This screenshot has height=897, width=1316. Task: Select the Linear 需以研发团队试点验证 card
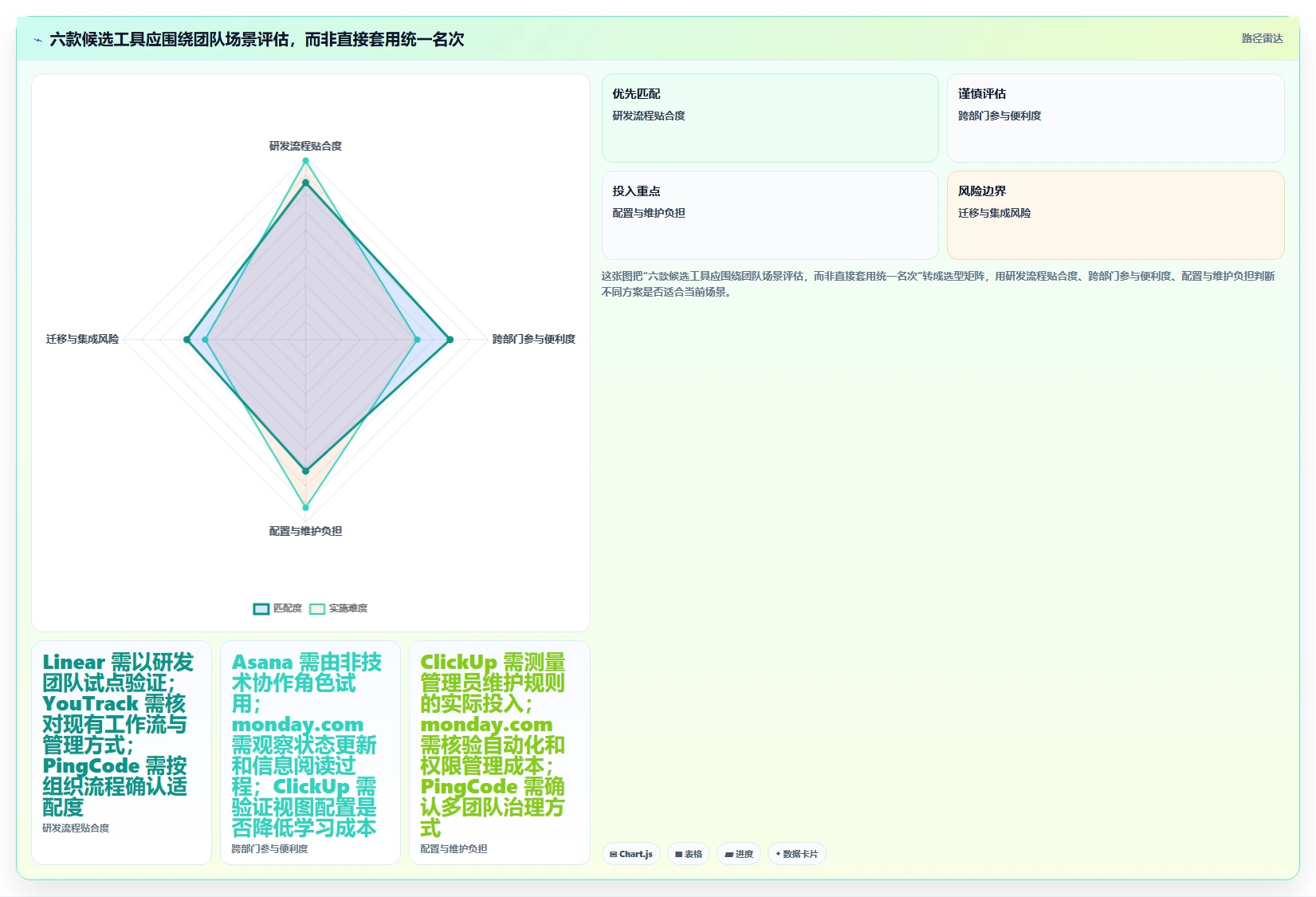coord(121,752)
